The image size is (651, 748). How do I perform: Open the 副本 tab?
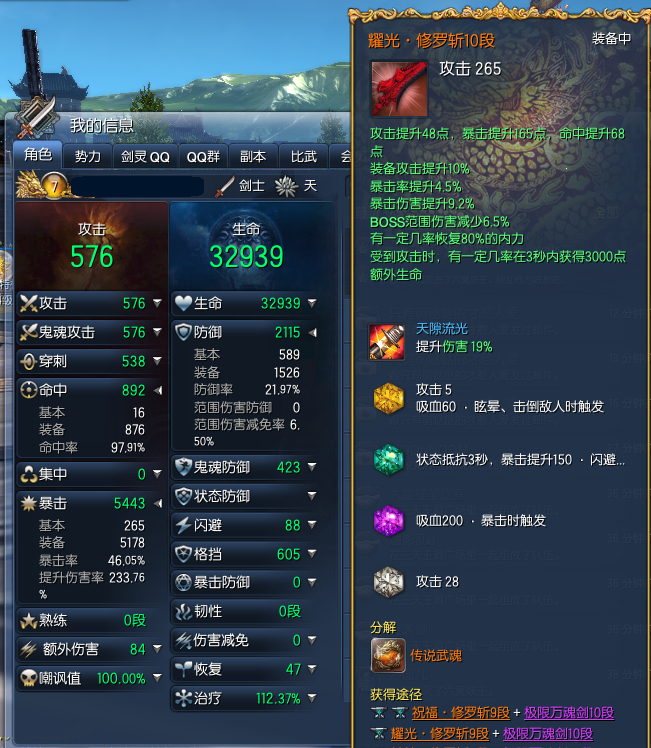[x=253, y=156]
